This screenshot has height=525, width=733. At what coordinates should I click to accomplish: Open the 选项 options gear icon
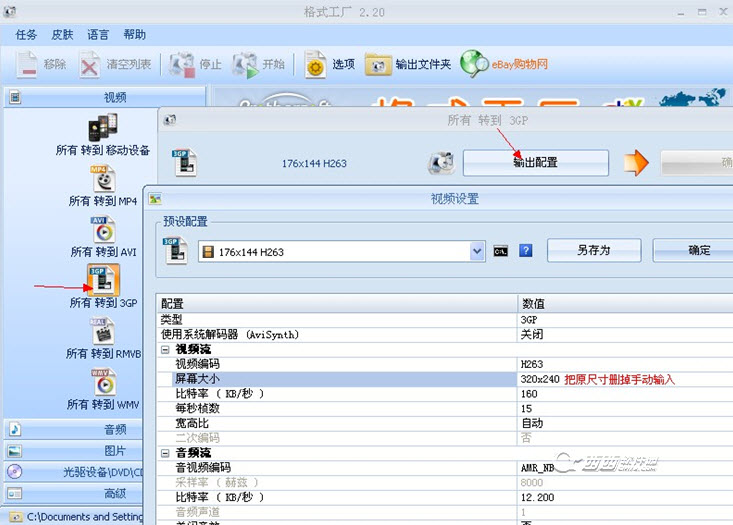pyautogui.click(x=316, y=65)
